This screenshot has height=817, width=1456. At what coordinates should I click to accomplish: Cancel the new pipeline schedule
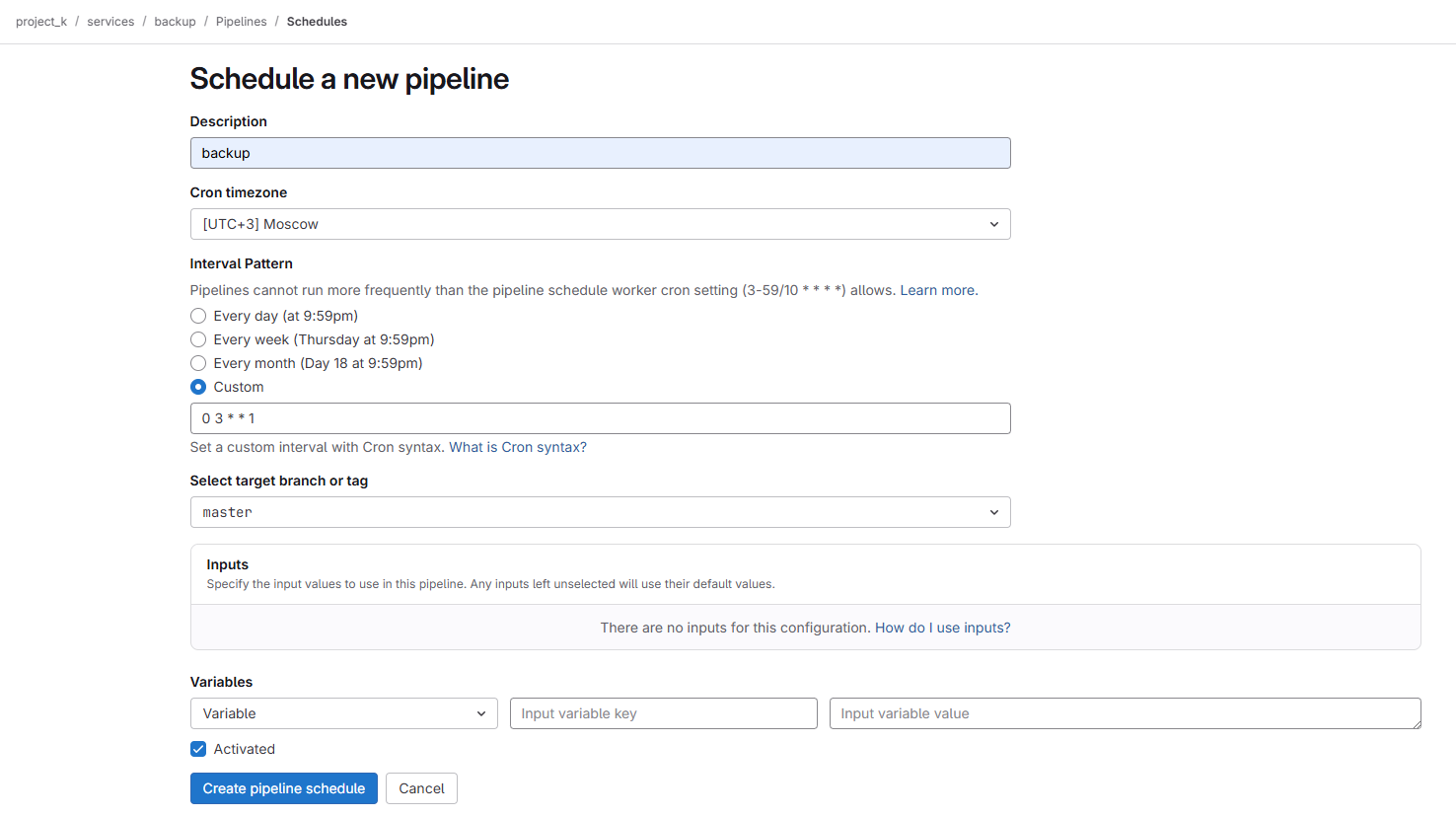[421, 788]
